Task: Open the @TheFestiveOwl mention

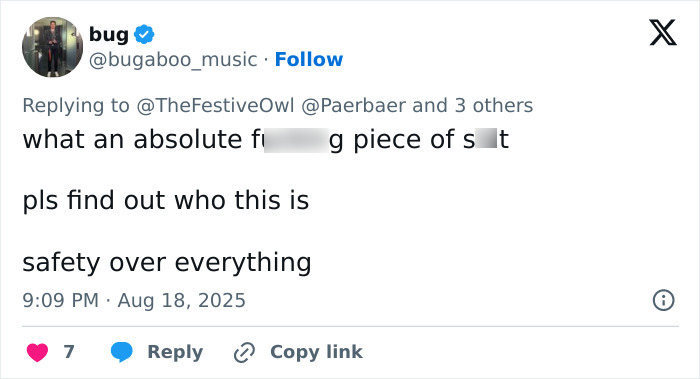Action: [215, 105]
